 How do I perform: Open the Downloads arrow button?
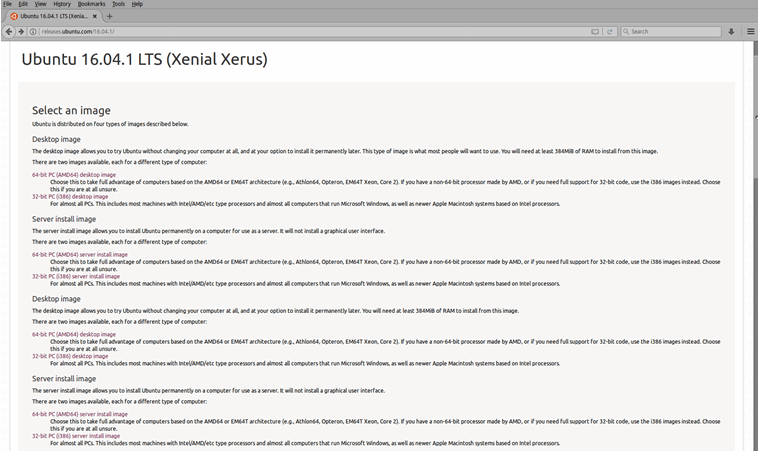(x=731, y=31)
